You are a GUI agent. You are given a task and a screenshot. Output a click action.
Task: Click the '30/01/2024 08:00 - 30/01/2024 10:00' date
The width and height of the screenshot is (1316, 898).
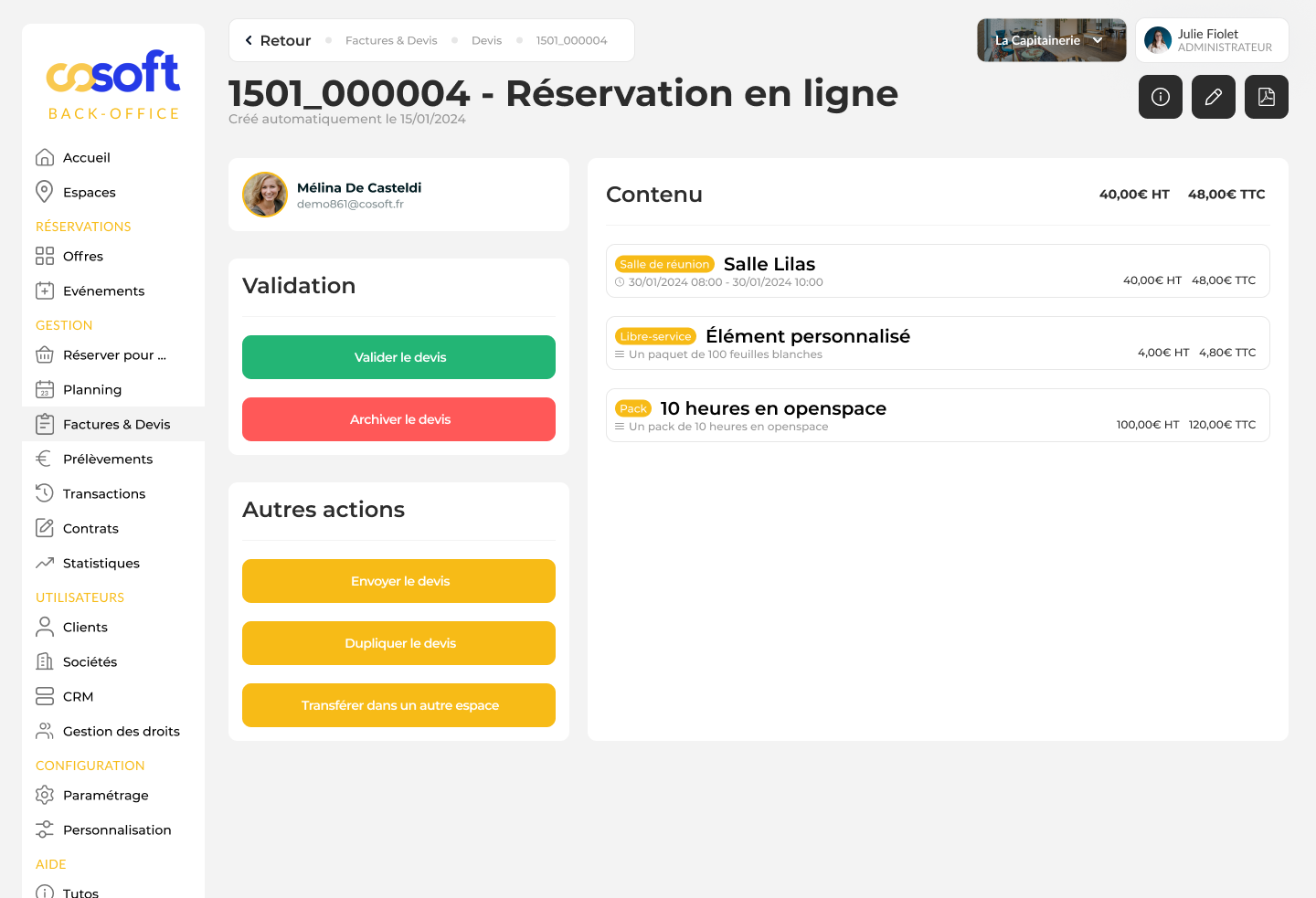click(726, 282)
